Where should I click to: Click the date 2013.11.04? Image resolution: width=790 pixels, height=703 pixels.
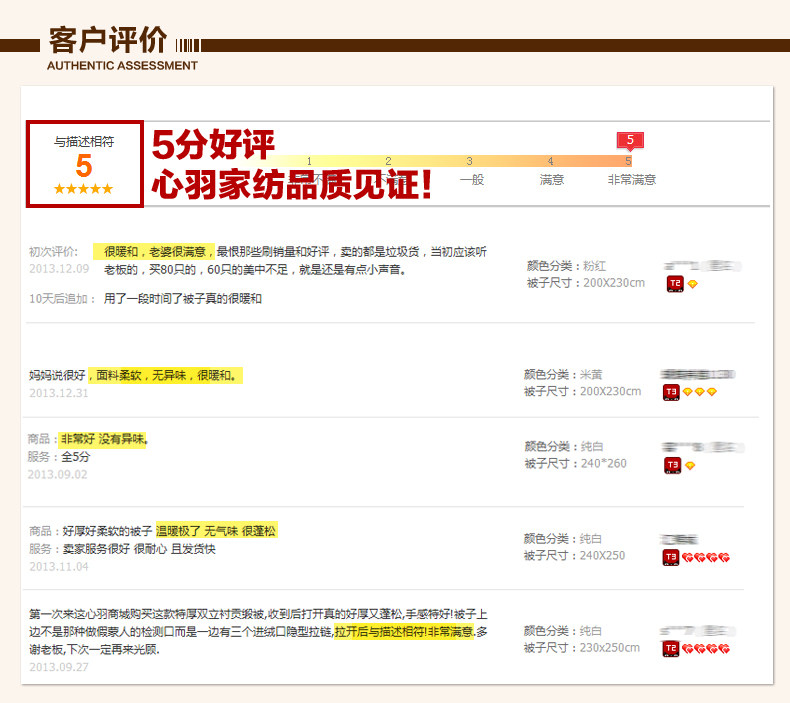[x=59, y=567]
